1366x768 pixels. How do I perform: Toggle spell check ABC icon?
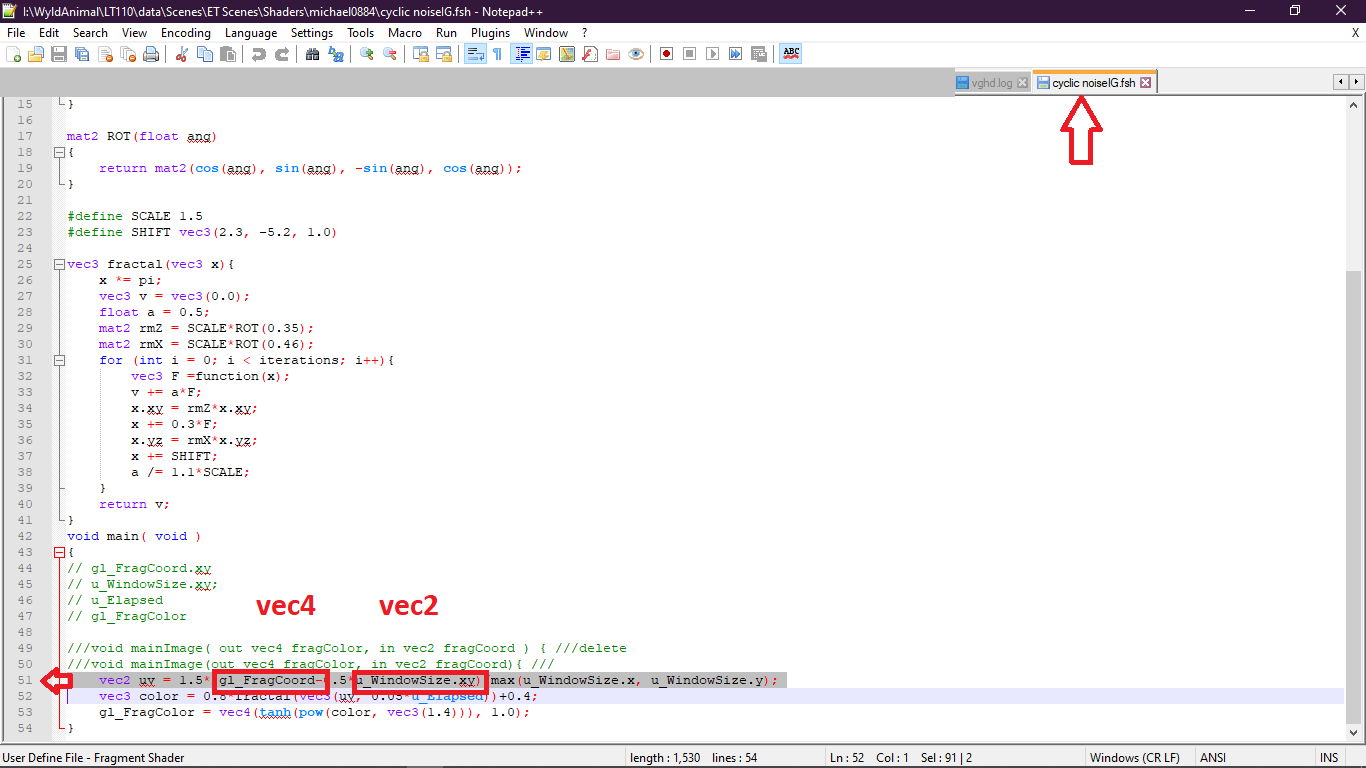click(x=791, y=54)
